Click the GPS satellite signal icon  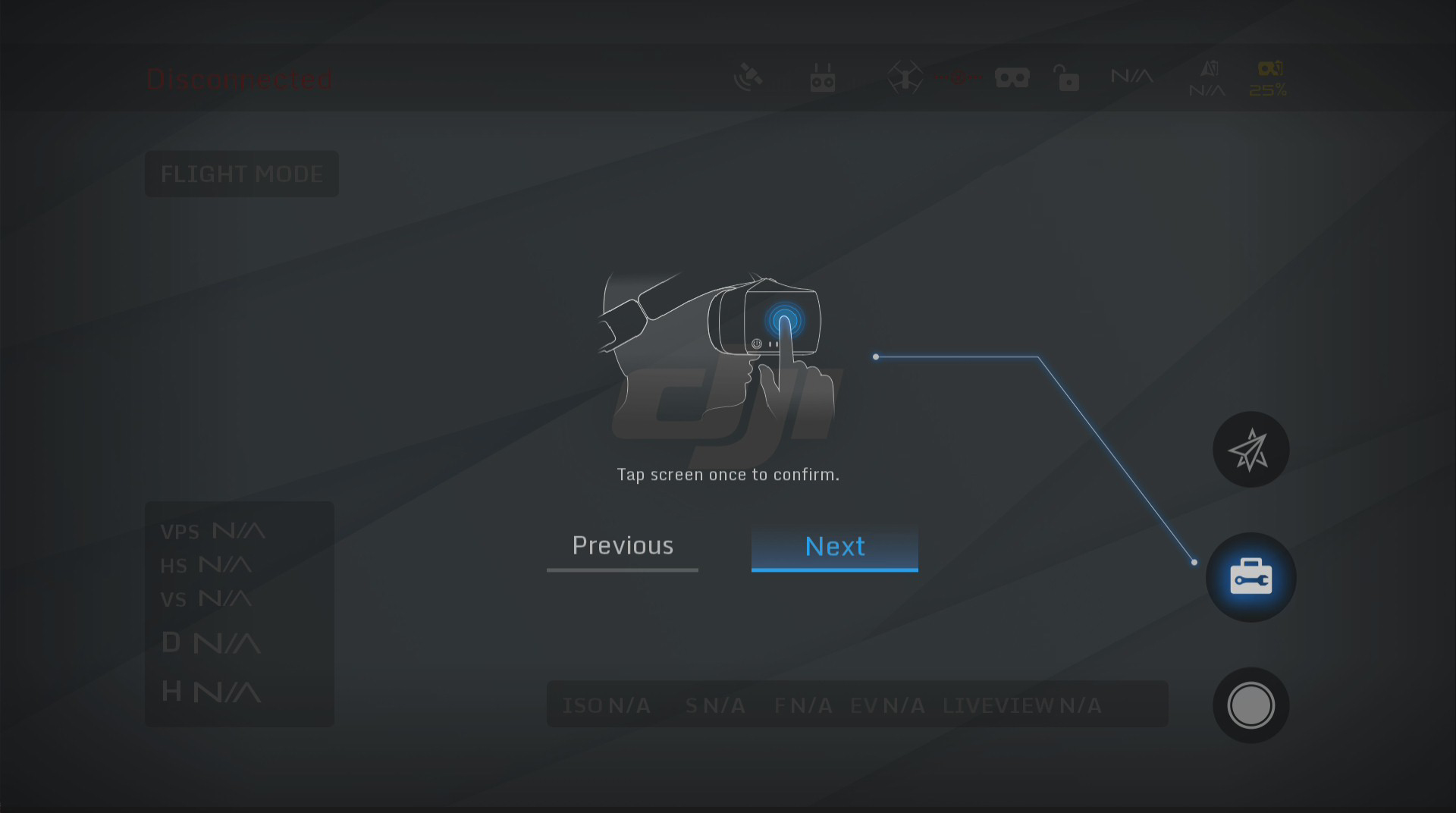click(x=748, y=77)
